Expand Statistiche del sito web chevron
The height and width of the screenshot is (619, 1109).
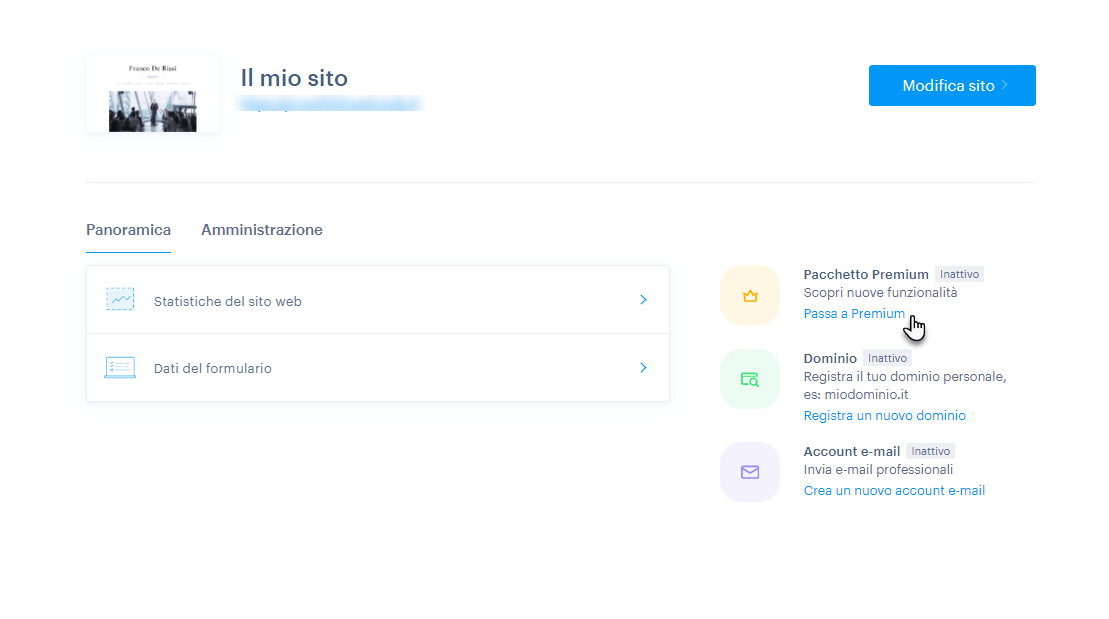click(x=643, y=300)
